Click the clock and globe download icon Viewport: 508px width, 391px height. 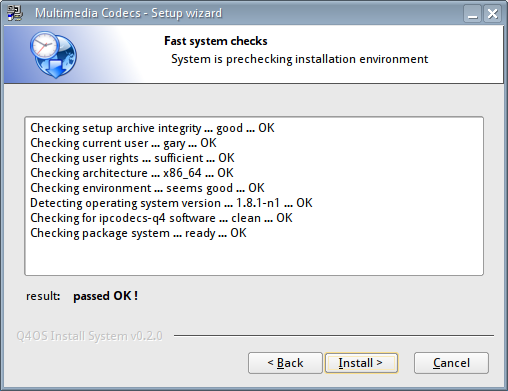click(53, 55)
